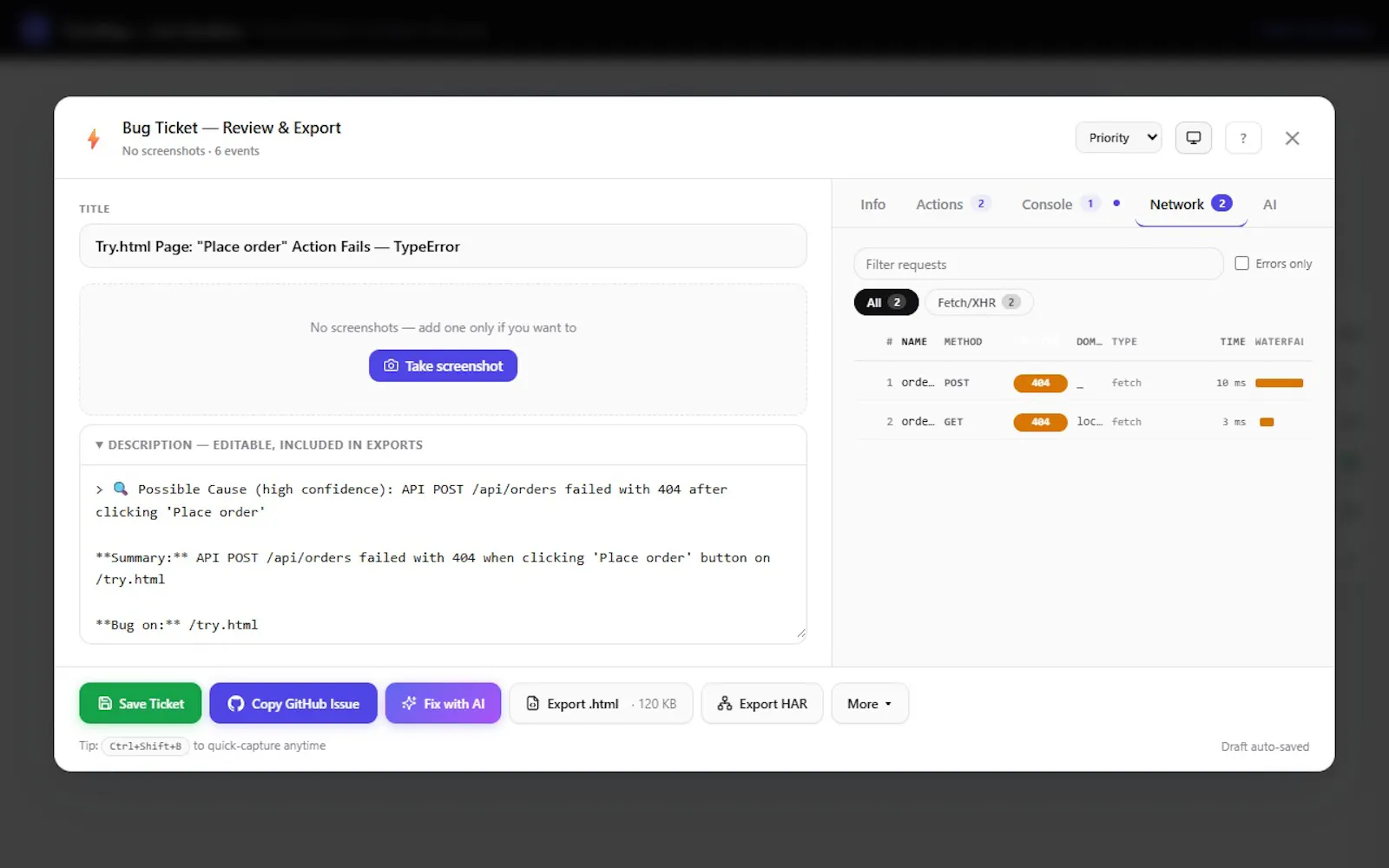Click the GET request waterfall bar
1389x868 pixels.
(1267, 422)
